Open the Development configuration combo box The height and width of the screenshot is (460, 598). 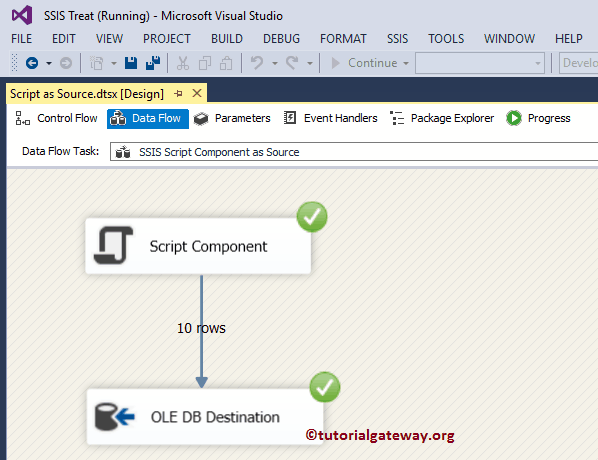tap(579, 63)
